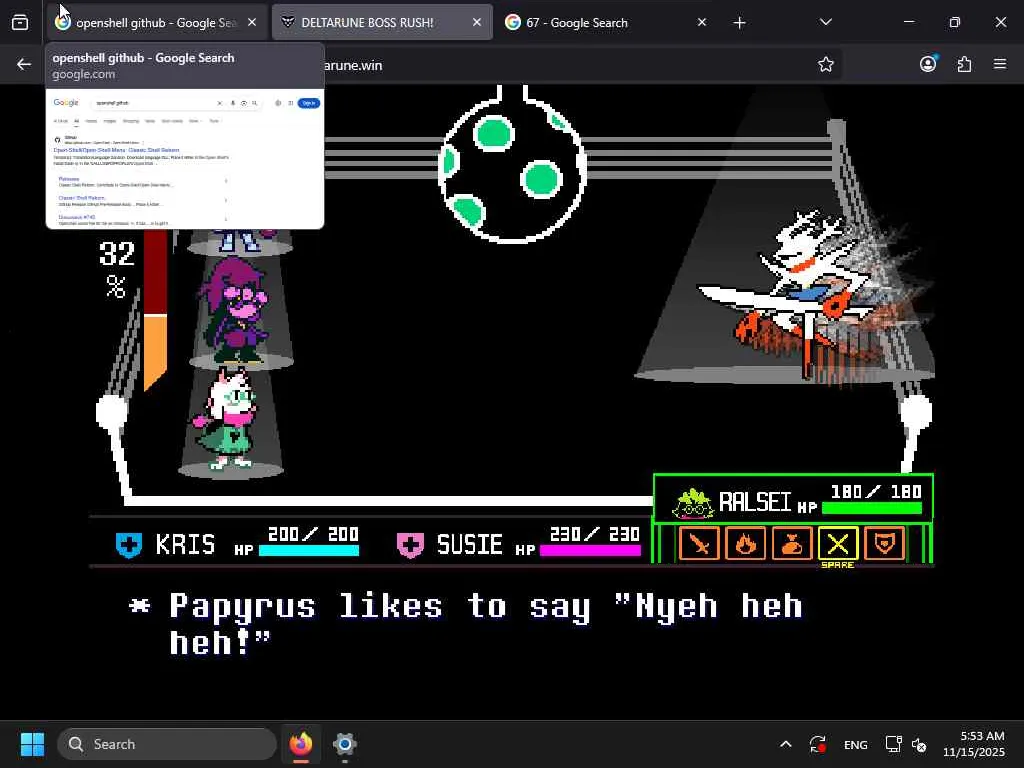This screenshot has width=1024, height=768.
Task: Open the Firefox account icon
Action: 928,63
